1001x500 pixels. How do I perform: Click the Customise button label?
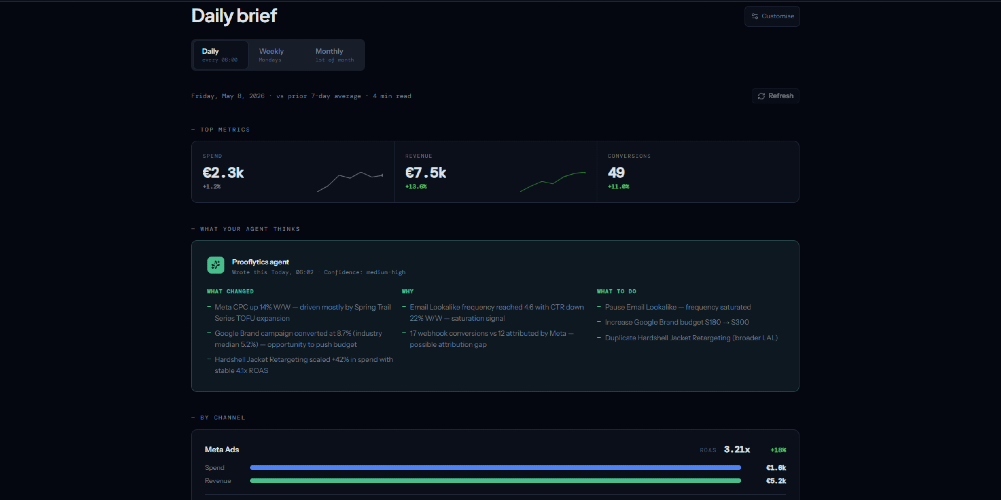point(778,17)
